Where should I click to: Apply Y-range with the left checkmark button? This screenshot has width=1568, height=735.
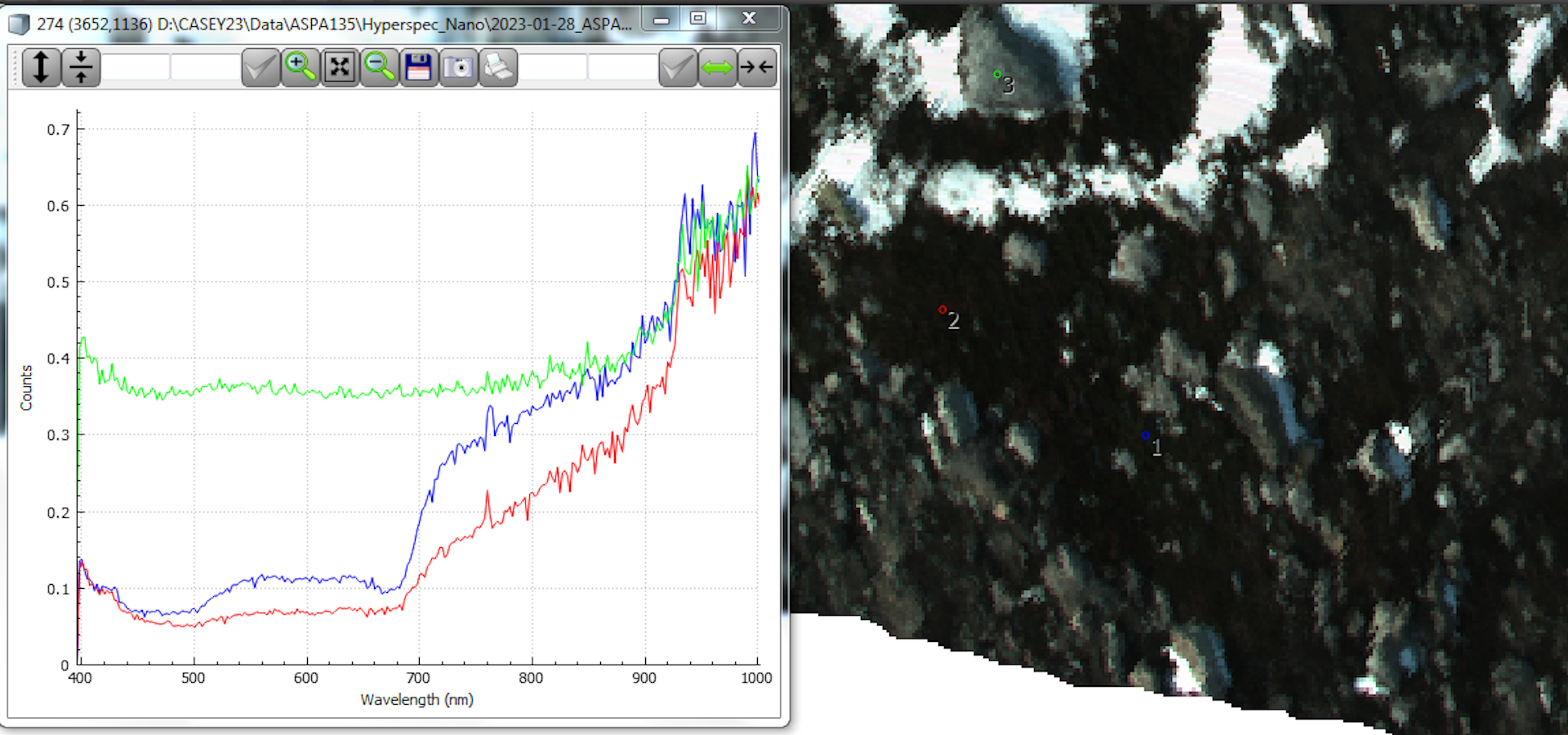coord(261,67)
